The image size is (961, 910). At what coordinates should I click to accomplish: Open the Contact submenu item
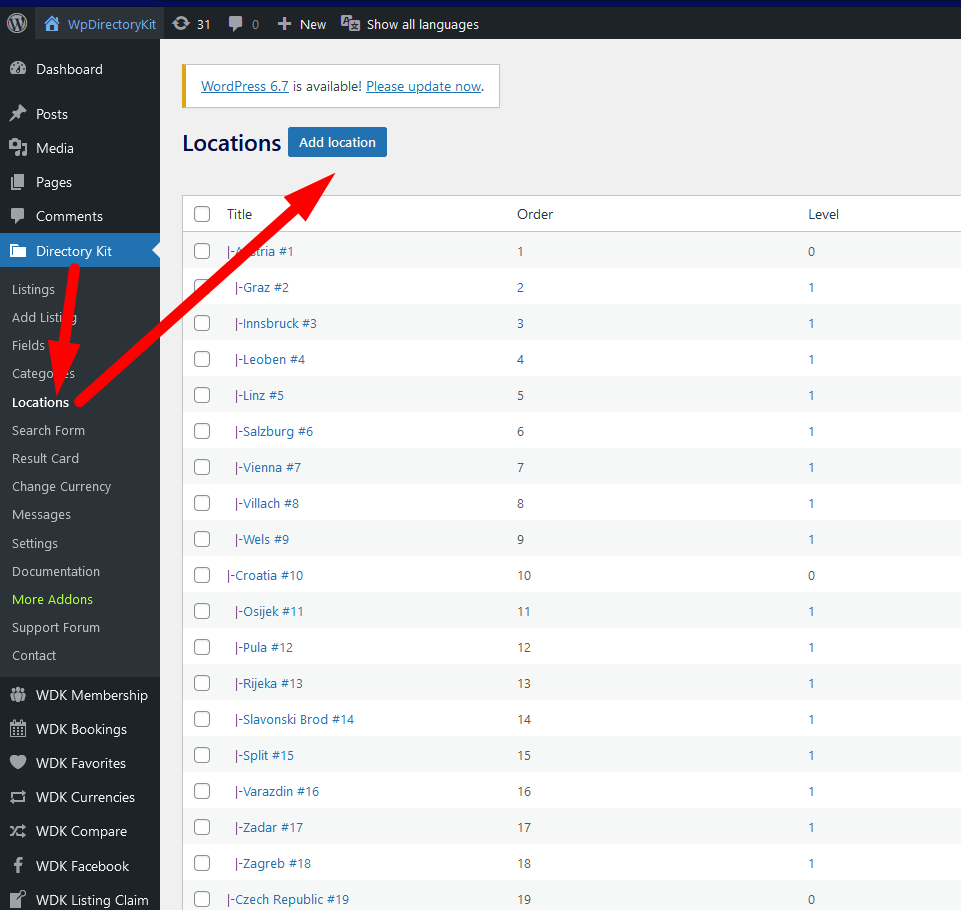[34, 655]
